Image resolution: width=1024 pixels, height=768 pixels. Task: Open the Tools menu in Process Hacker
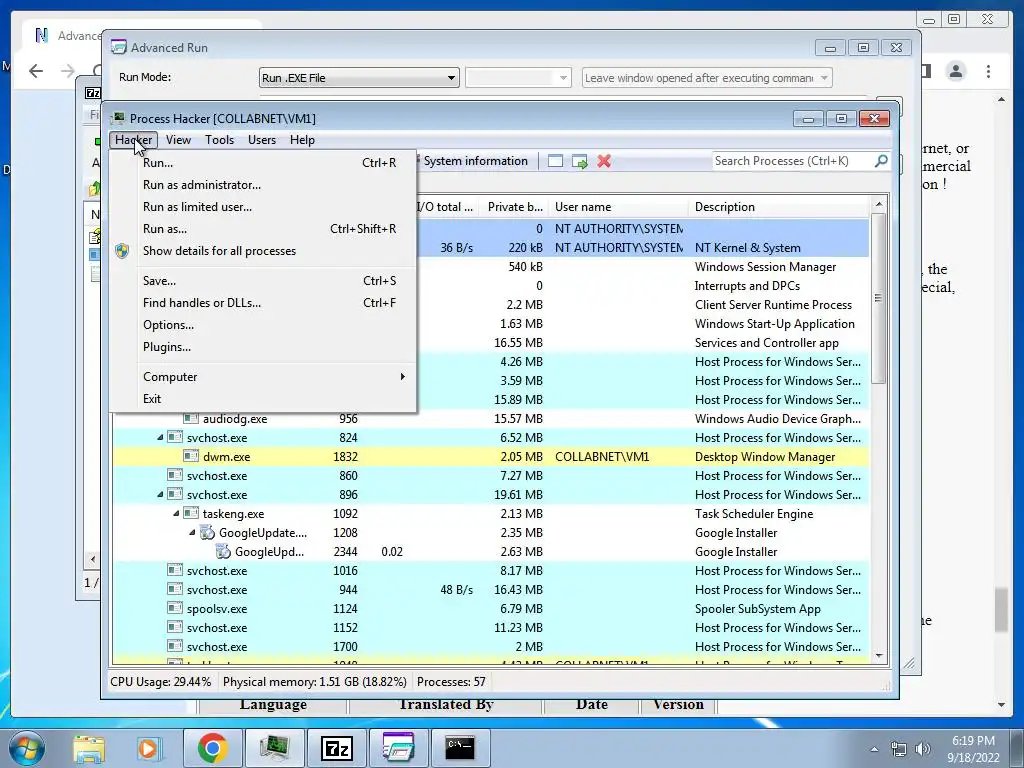coord(219,140)
